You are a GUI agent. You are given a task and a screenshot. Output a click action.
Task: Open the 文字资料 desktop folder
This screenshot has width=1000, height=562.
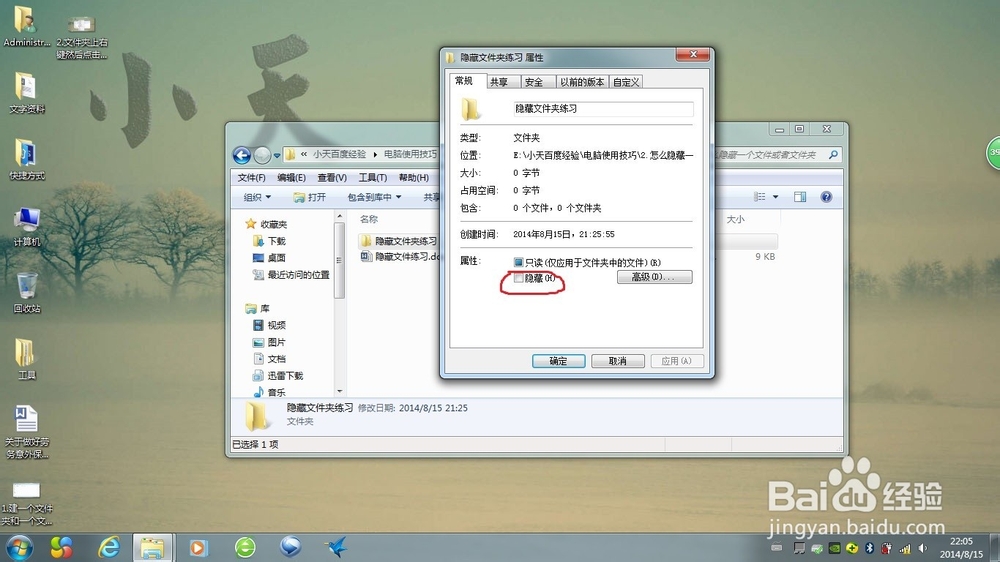tap(26, 92)
